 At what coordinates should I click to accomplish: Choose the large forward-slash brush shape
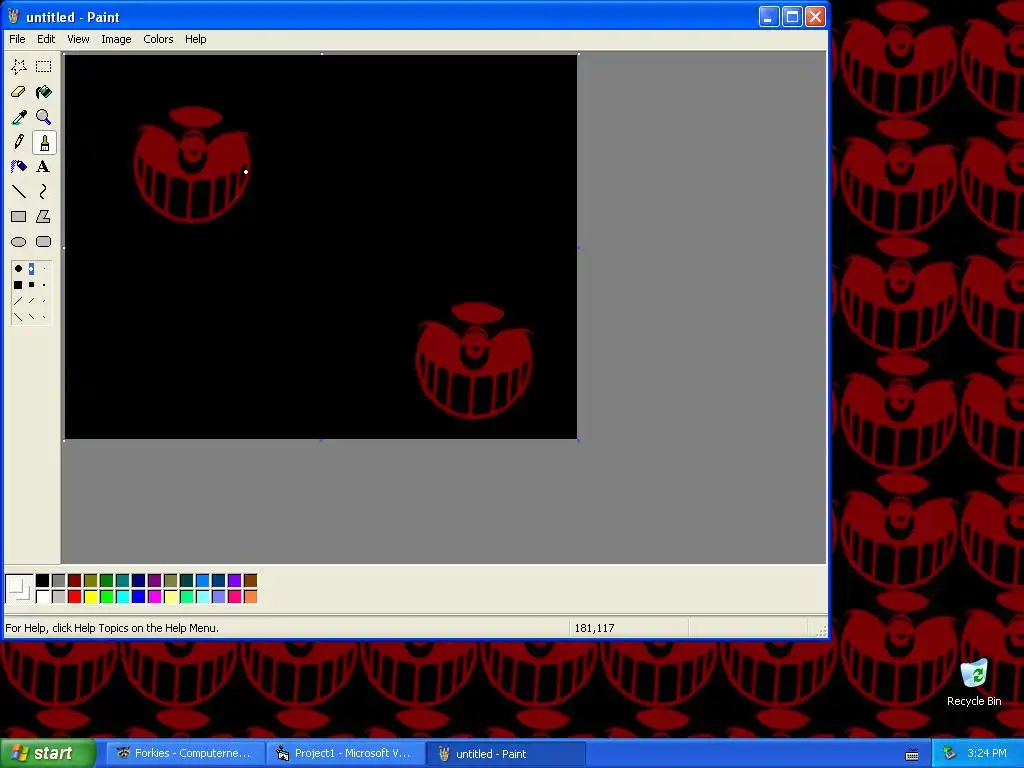pos(18,301)
